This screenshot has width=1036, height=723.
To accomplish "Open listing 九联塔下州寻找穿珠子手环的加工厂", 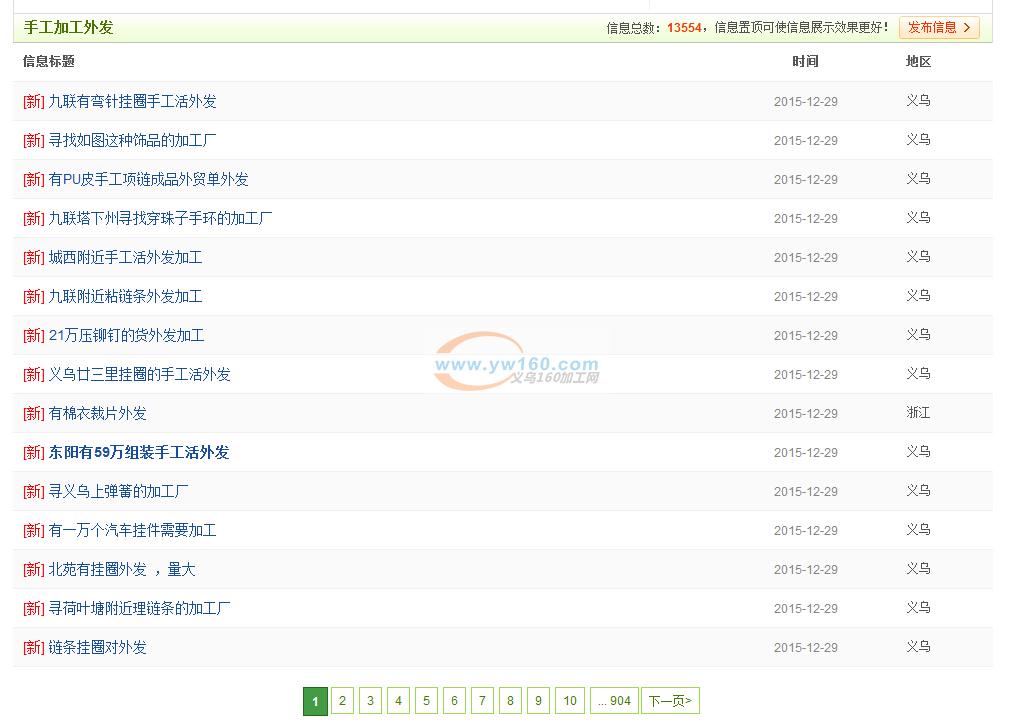I will coord(160,218).
